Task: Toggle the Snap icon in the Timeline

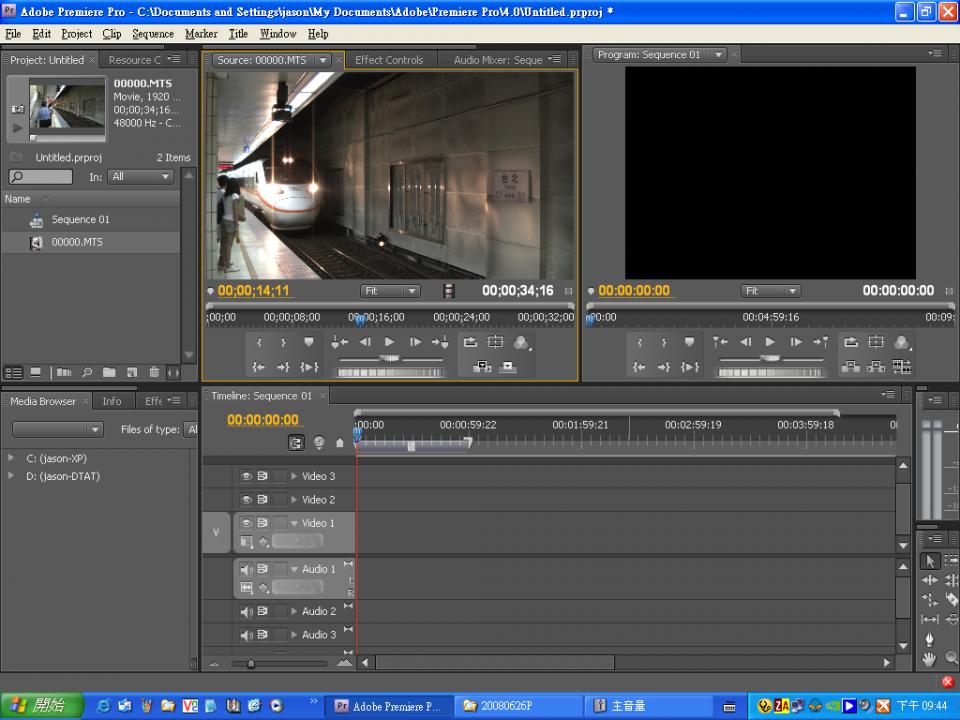Action: pyautogui.click(x=296, y=442)
